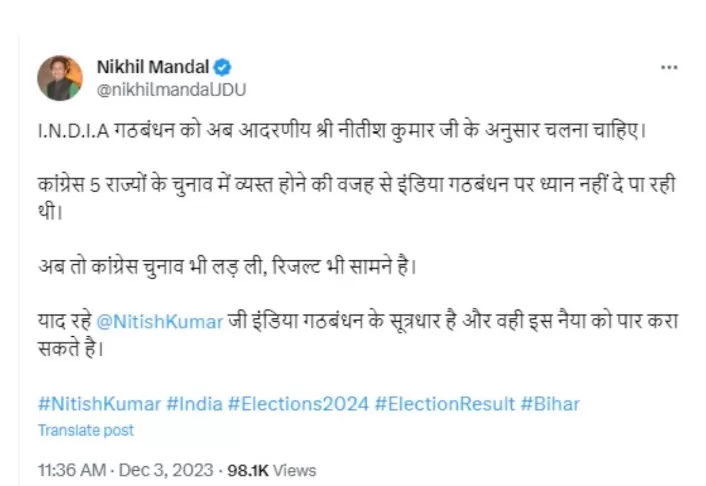Image resolution: width=706 pixels, height=486 pixels.
Task: Click the blue verified badge
Action: [x=223, y=67]
